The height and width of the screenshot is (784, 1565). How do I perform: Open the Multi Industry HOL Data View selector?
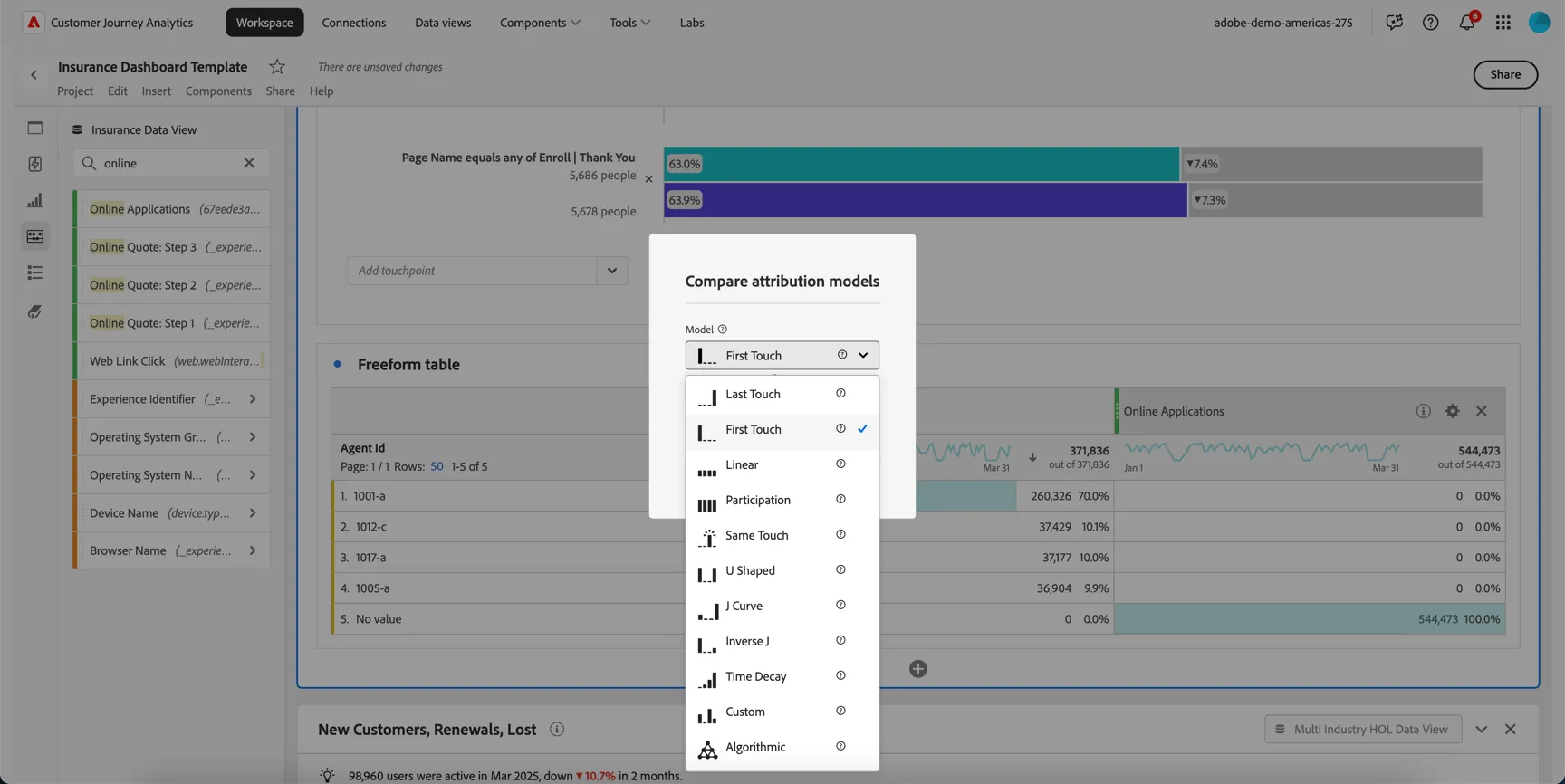pyautogui.click(x=1363, y=730)
